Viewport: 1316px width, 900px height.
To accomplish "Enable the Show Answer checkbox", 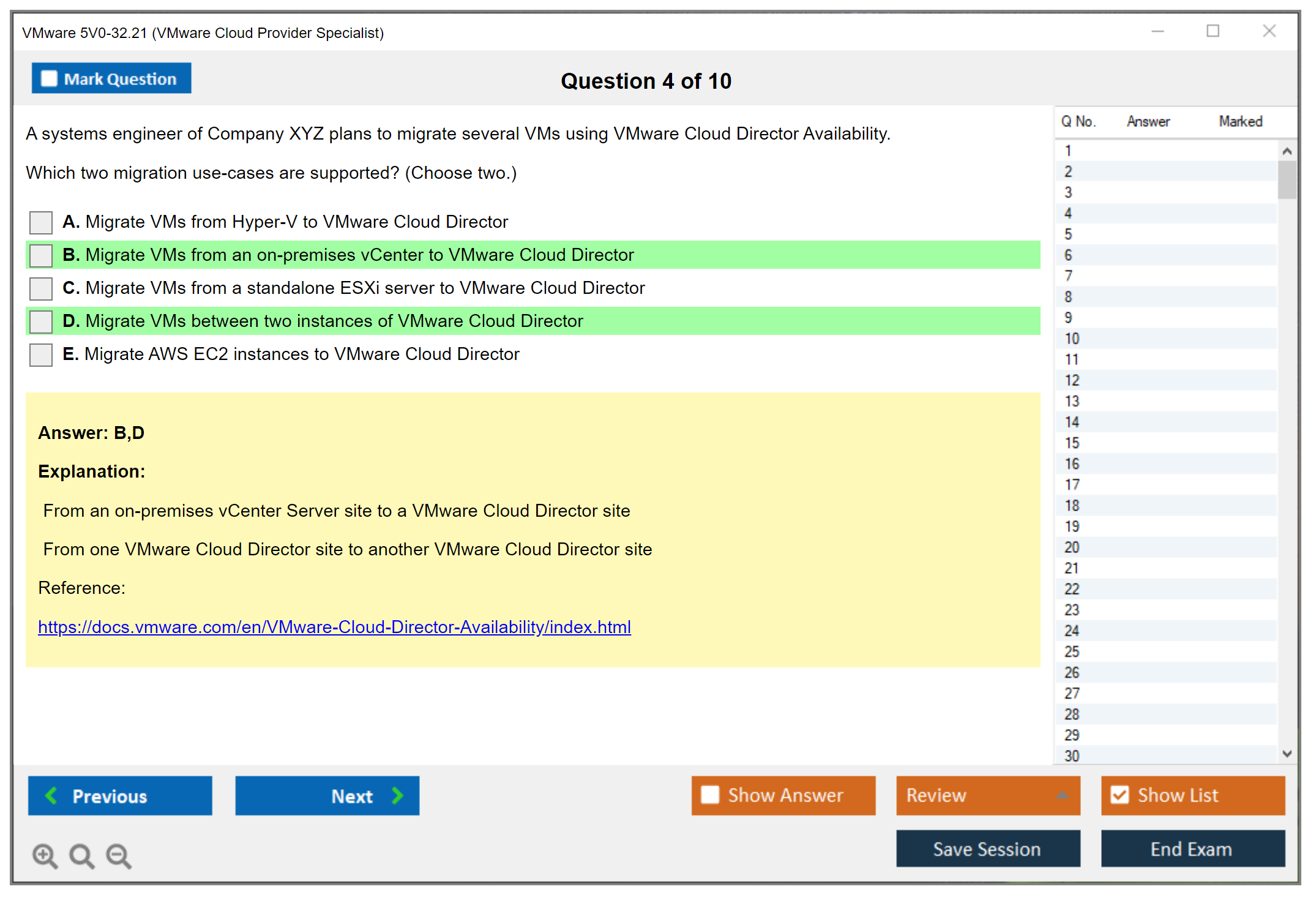I will 710,795.
